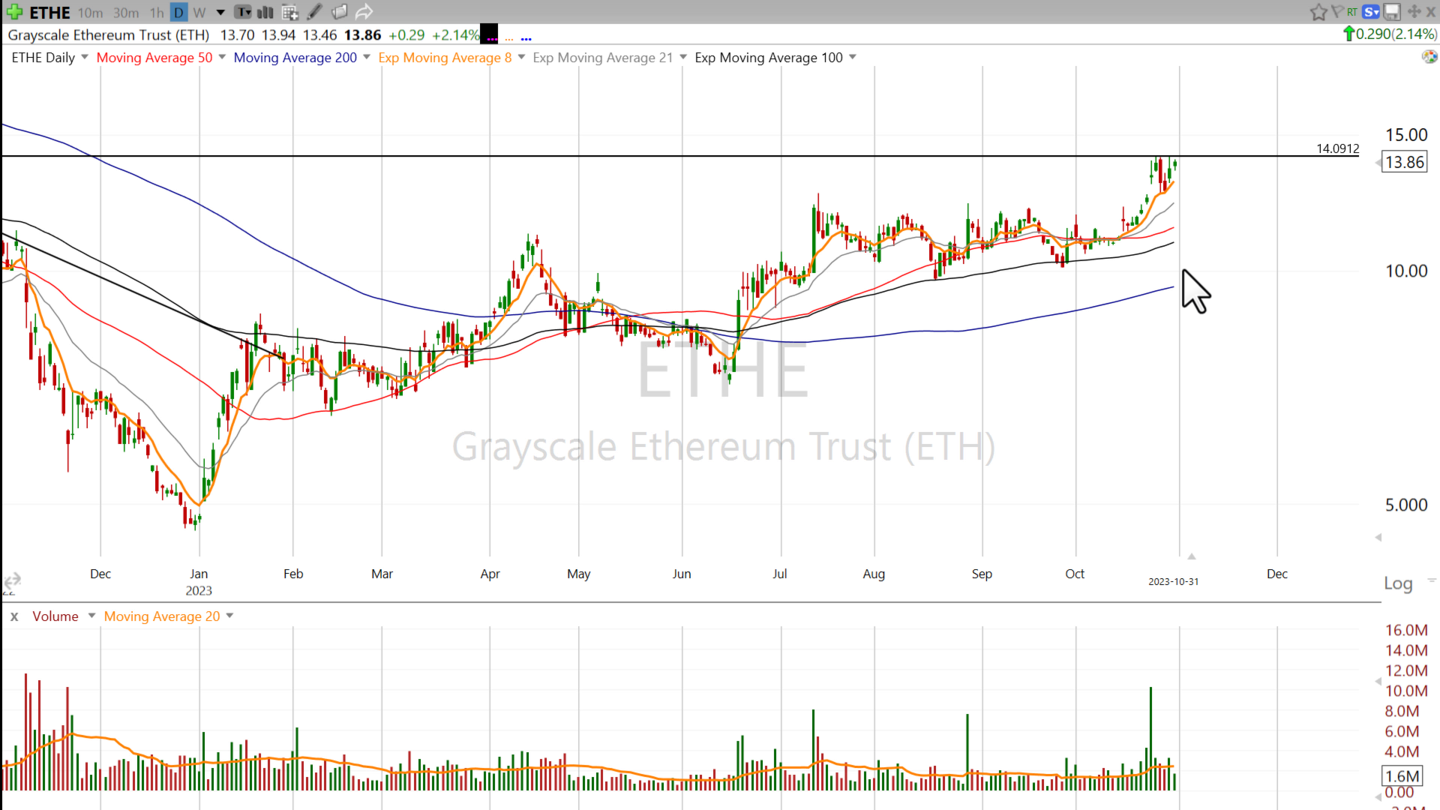Viewport: 1440px width, 810px height.
Task: Open the chart template (T) menu
Action: 243,13
